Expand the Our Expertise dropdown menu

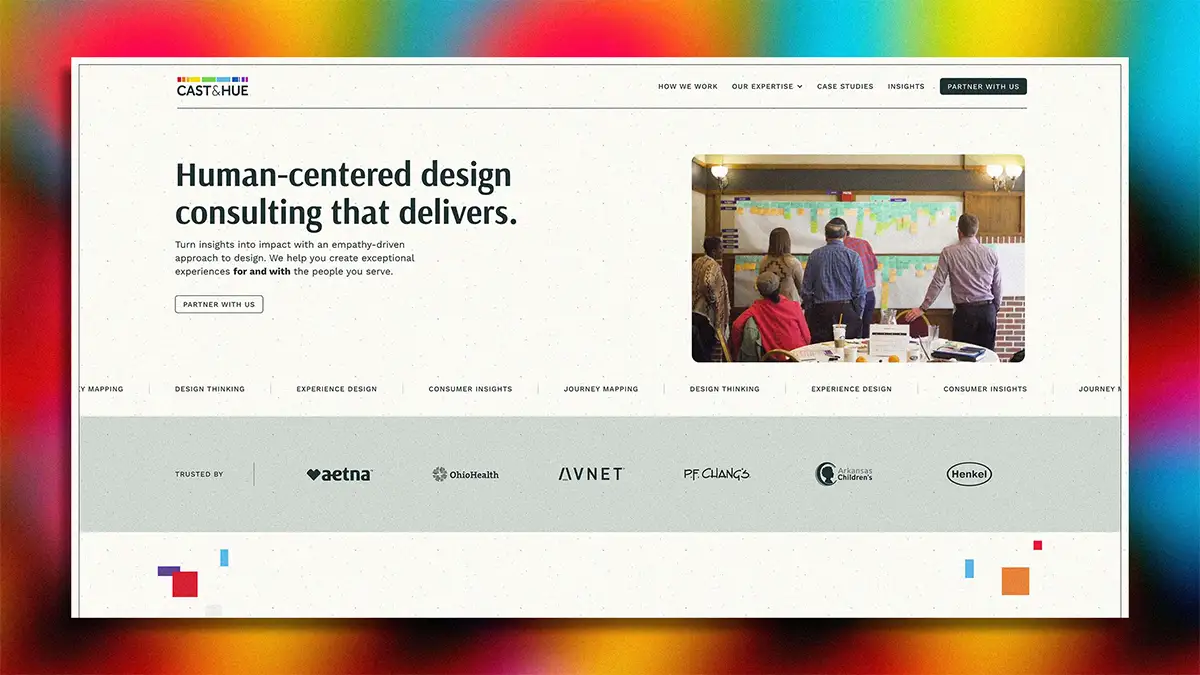pyautogui.click(x=767, y=87)
